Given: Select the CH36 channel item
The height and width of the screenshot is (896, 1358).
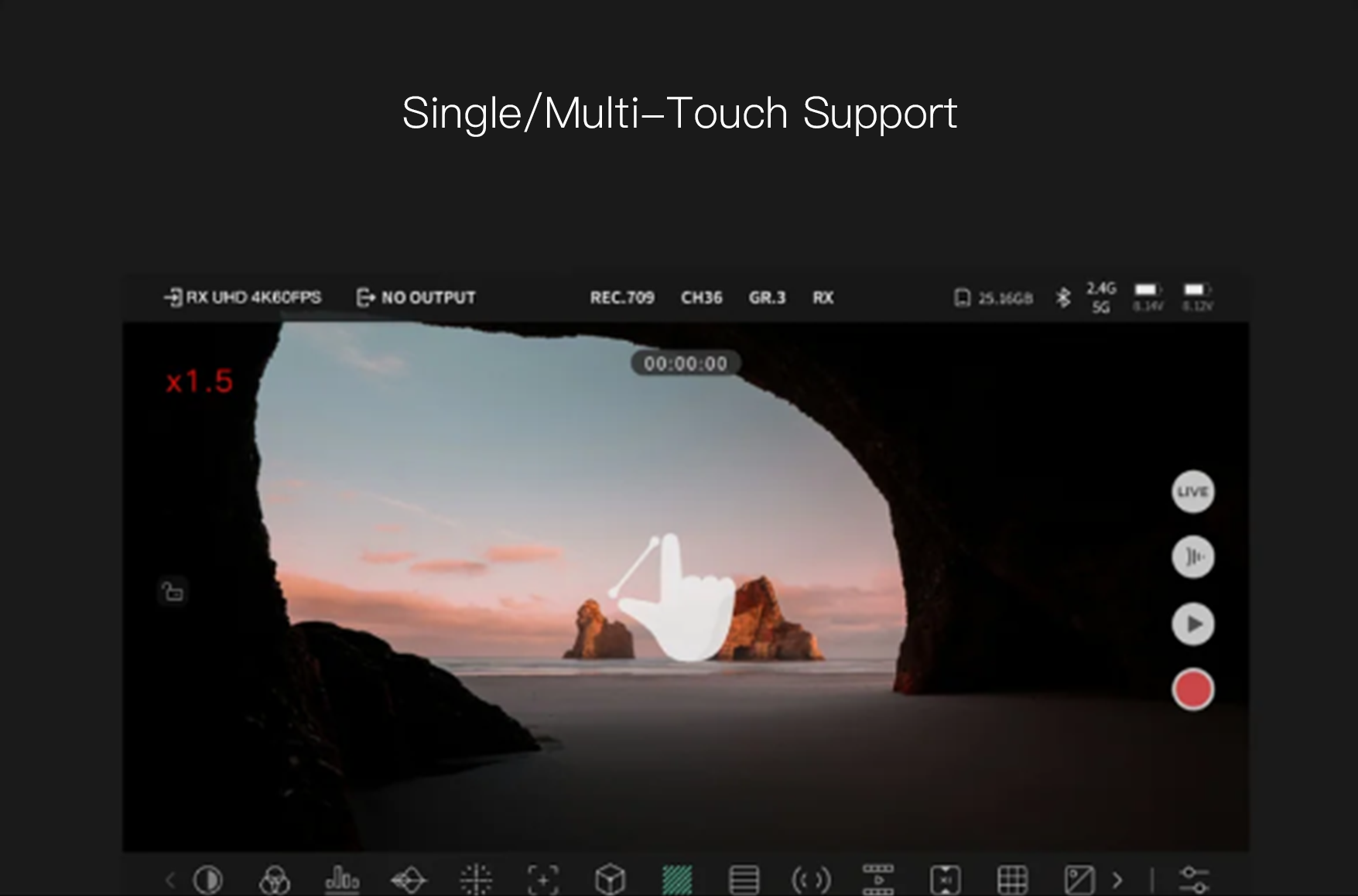Looking at the screenshot, I should [x=702, y=297].
